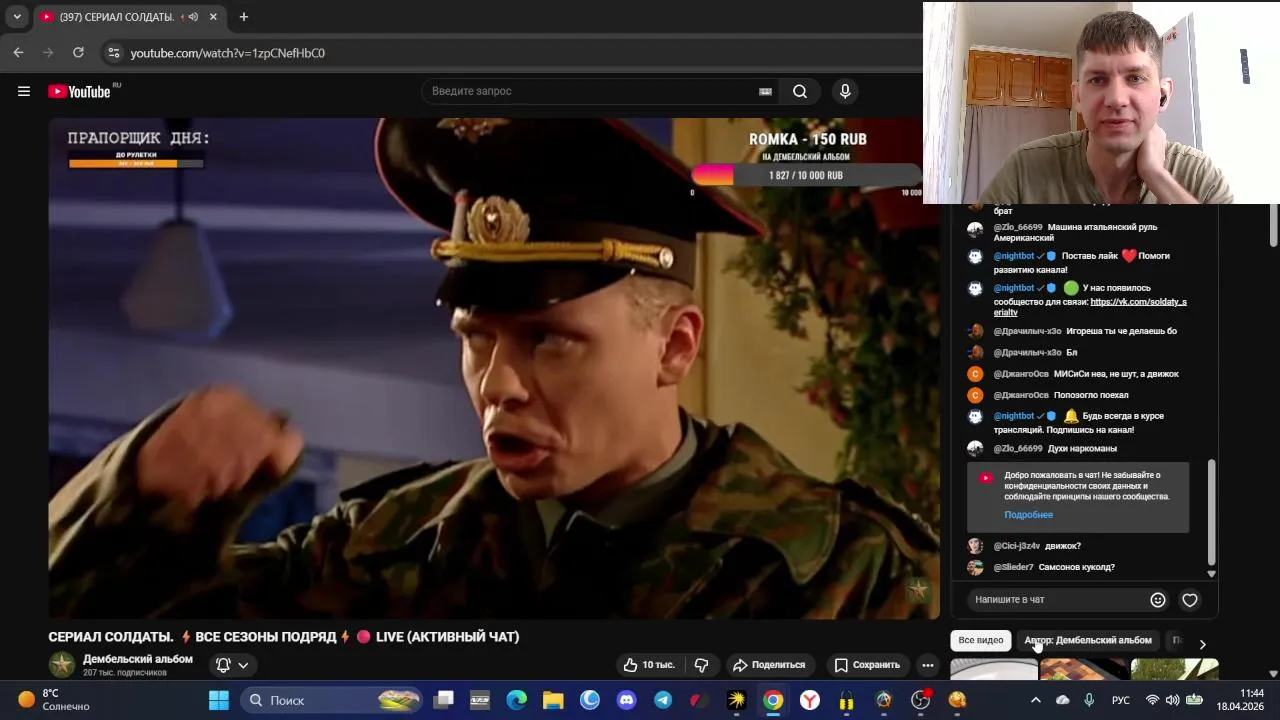This screenshot has width=1280, height=720.
Task: Open the Подробнее link in chat notice
Action: 1028,515
